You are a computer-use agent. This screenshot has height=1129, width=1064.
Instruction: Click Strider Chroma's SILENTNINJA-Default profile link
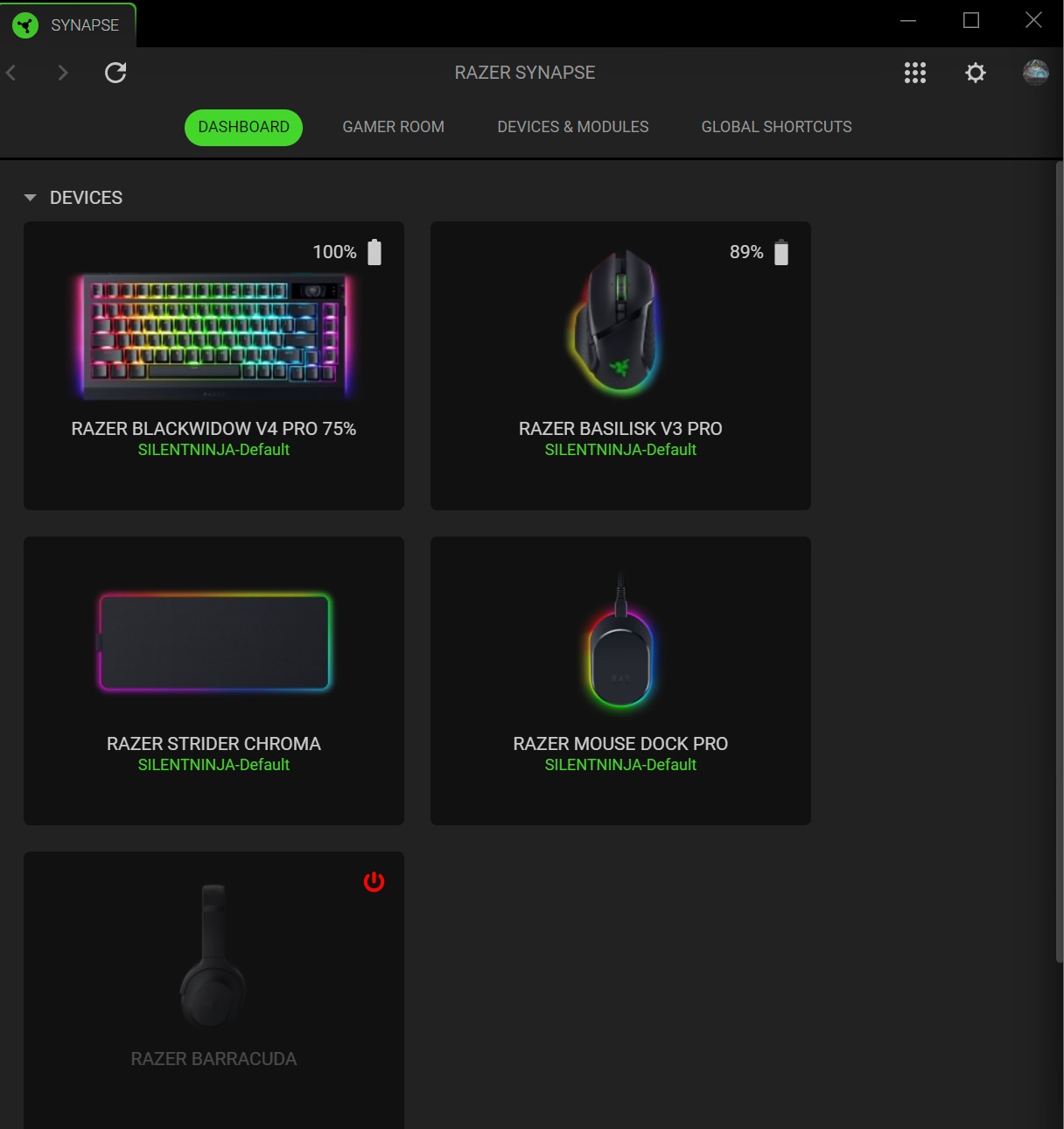tap(213, 765)
